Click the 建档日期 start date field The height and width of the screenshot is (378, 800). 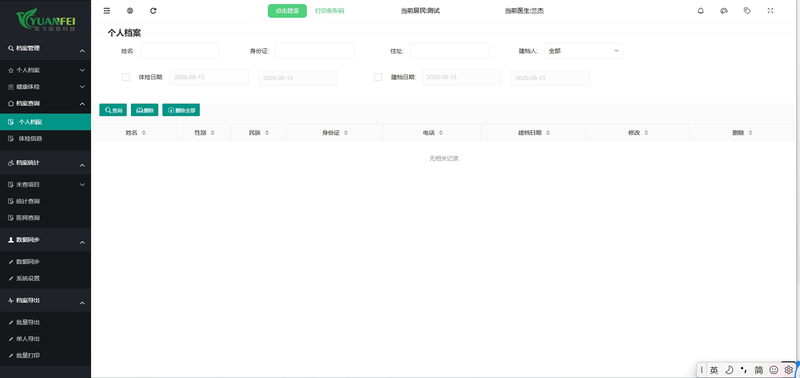[461, 77]
